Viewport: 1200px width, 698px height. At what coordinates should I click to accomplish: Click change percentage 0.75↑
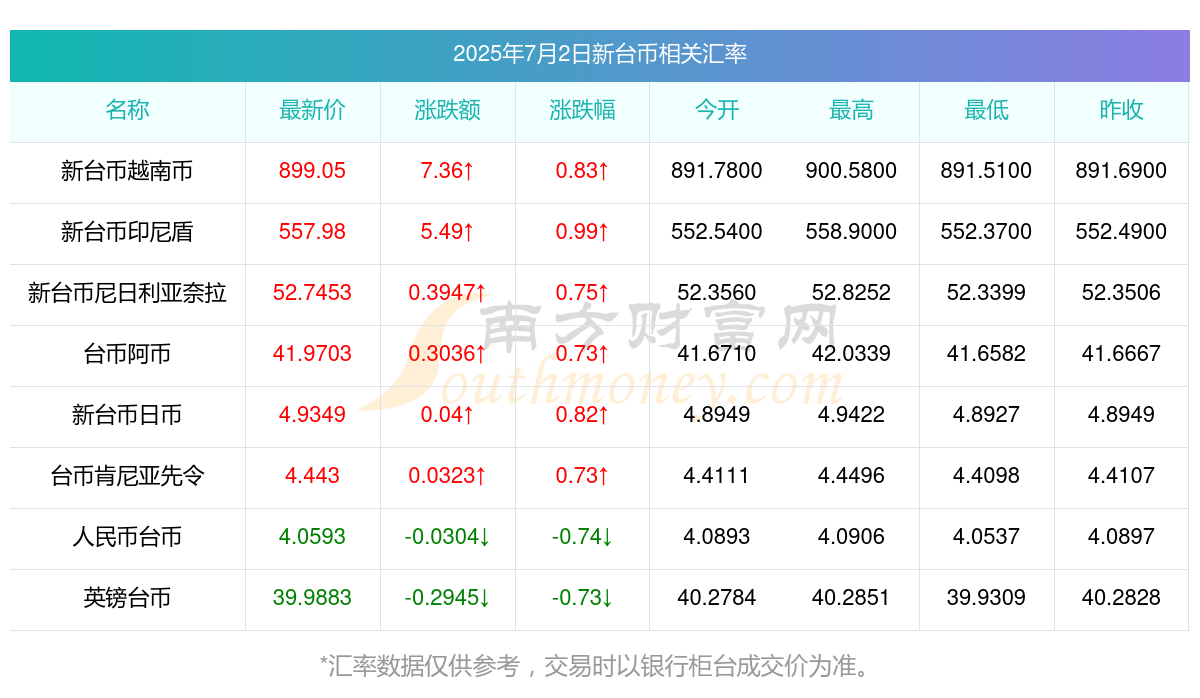(582, 293)
